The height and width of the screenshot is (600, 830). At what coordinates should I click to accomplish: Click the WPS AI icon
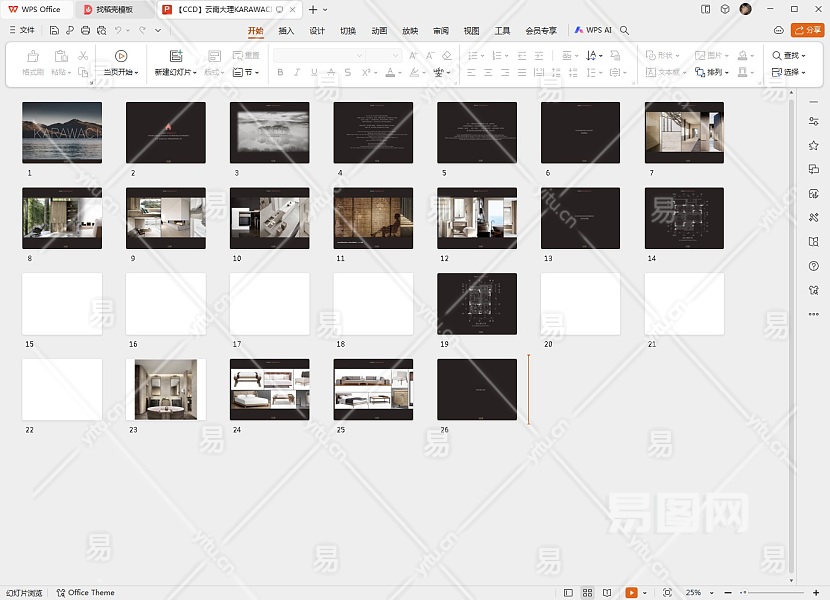(x=593, y=31)
